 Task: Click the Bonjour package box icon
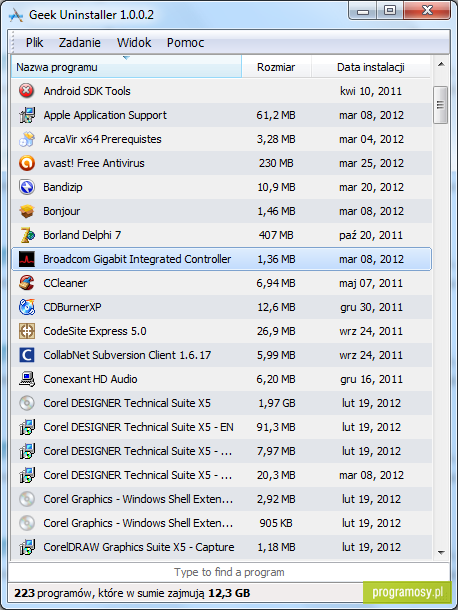(27, 211)
